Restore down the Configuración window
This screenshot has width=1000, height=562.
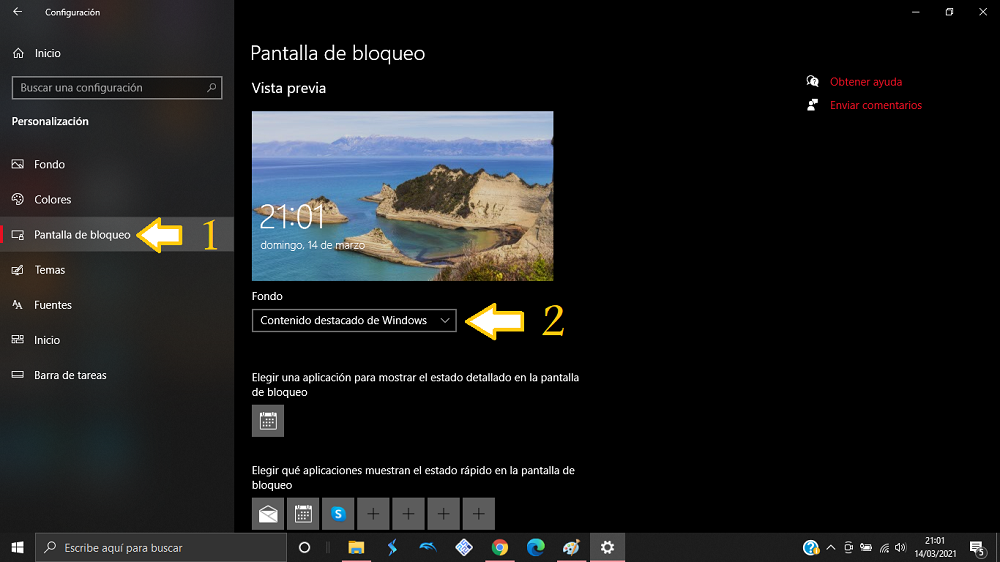pos(950,11)
